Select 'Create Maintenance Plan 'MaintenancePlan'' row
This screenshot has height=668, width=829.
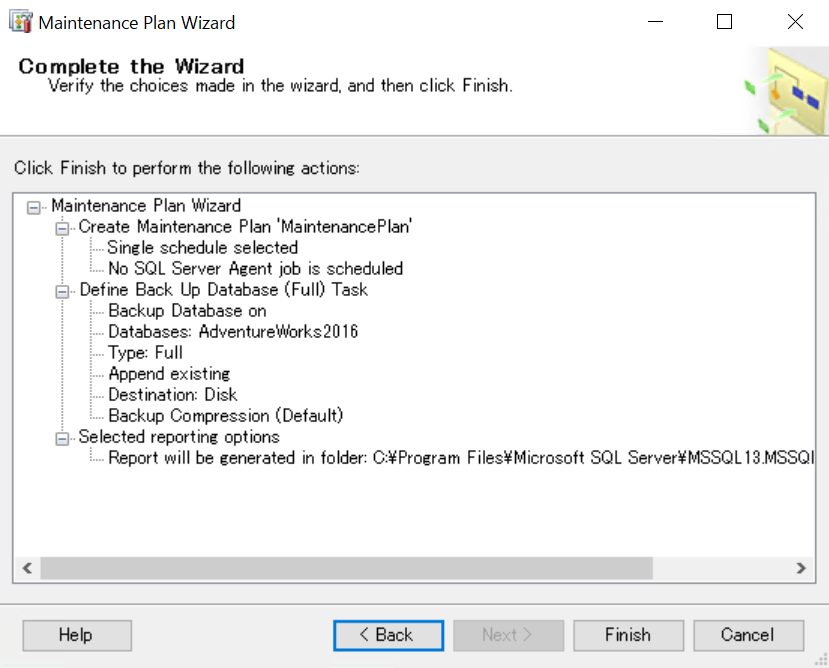(x=245, y=226)
